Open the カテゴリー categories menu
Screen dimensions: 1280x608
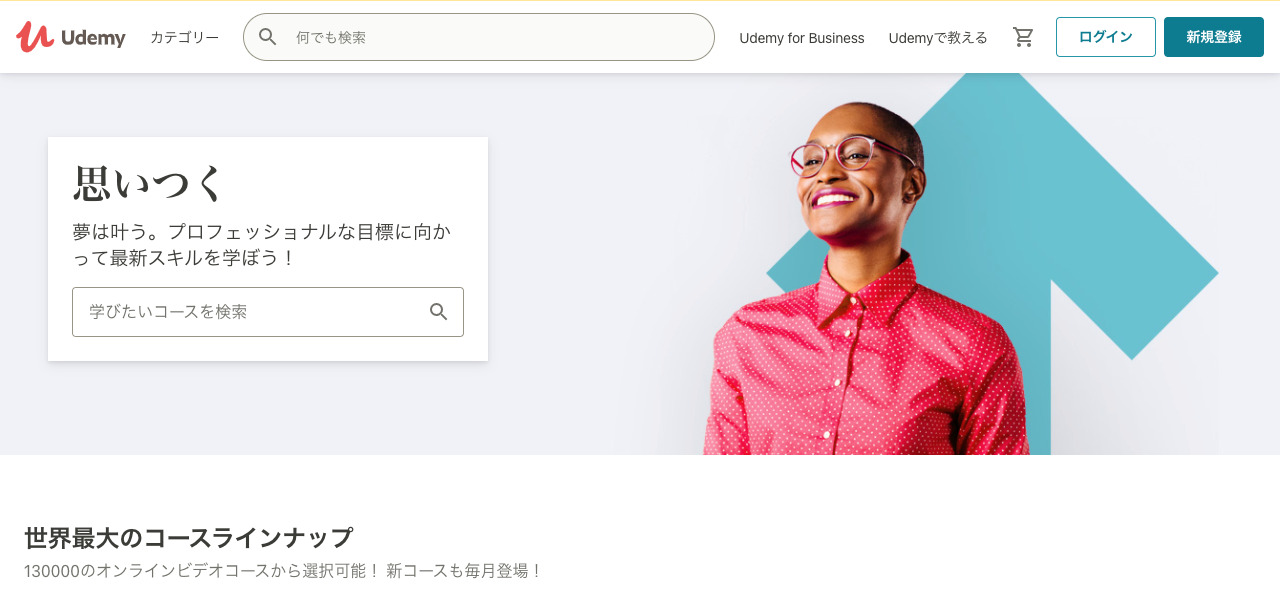coord(184,37)
